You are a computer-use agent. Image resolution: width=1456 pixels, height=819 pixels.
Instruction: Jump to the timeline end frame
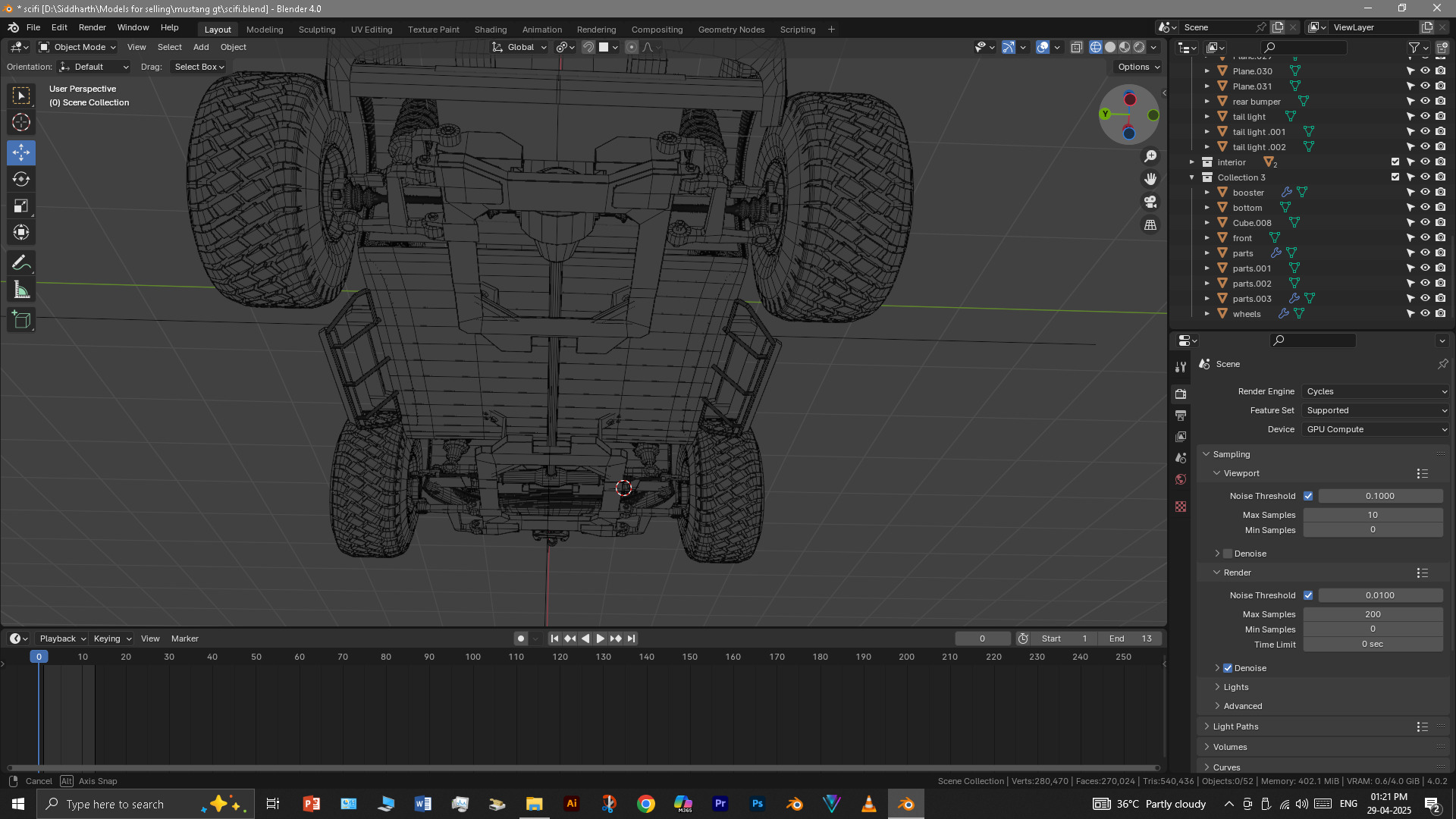pyautogui.click(x=631, y=639)
